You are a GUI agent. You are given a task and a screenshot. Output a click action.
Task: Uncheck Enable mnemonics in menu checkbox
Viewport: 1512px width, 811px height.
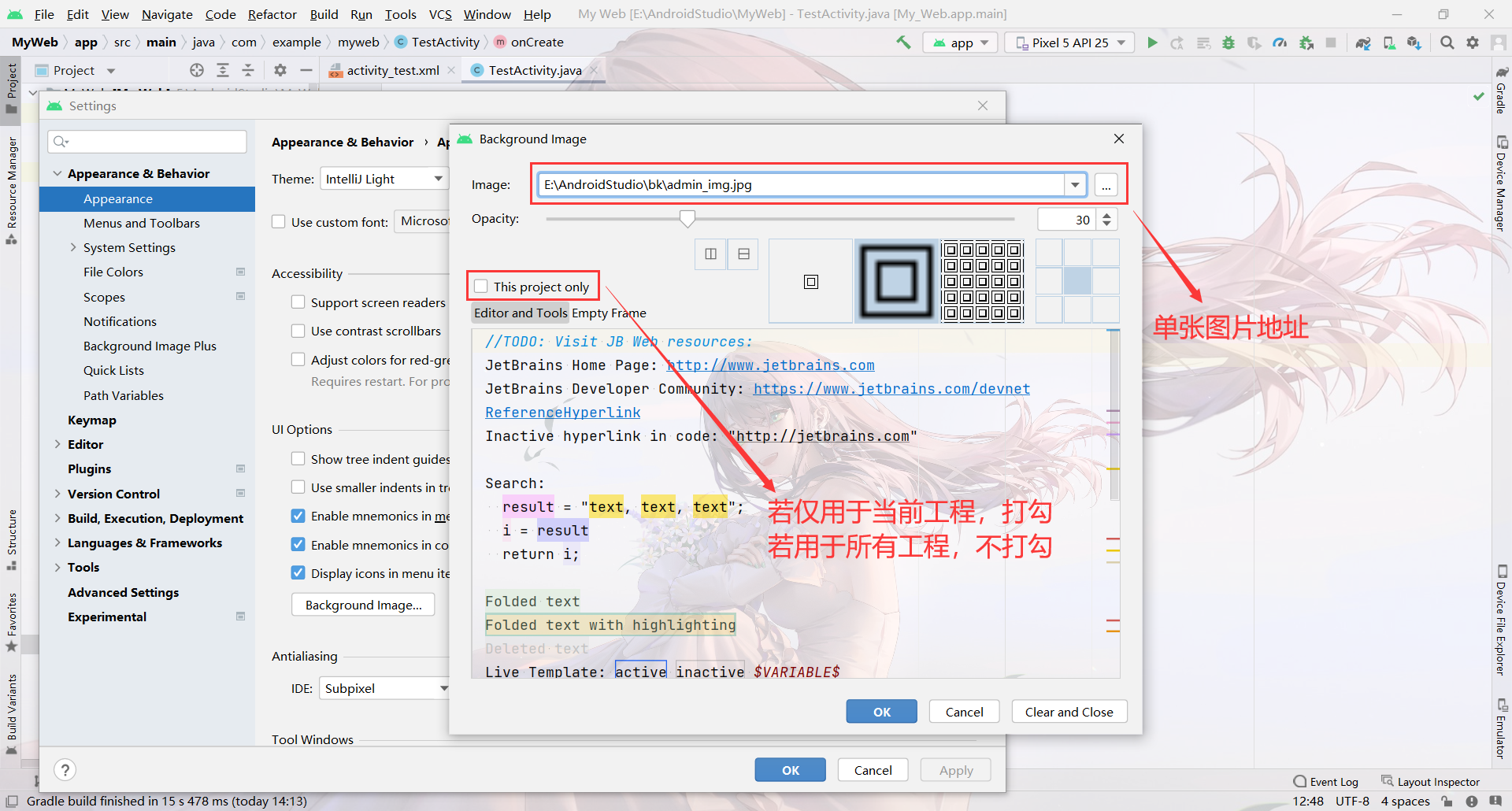pyautogui.click(x=298, y=516)
